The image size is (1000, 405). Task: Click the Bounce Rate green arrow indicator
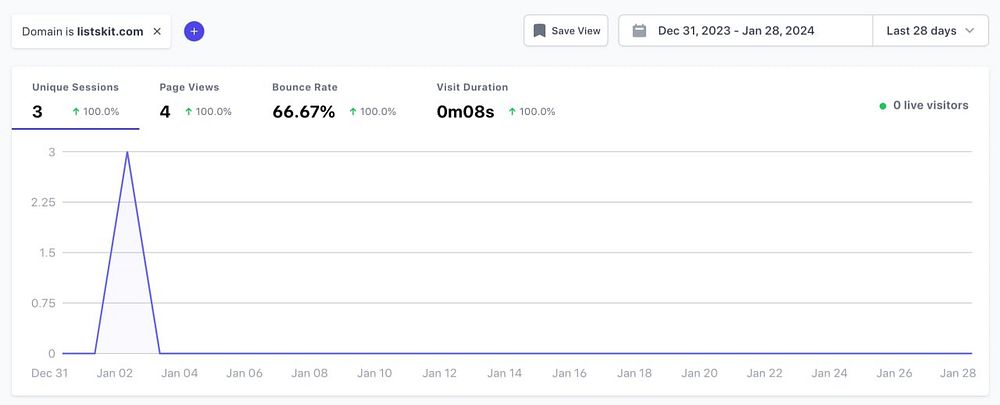point(353,112)
